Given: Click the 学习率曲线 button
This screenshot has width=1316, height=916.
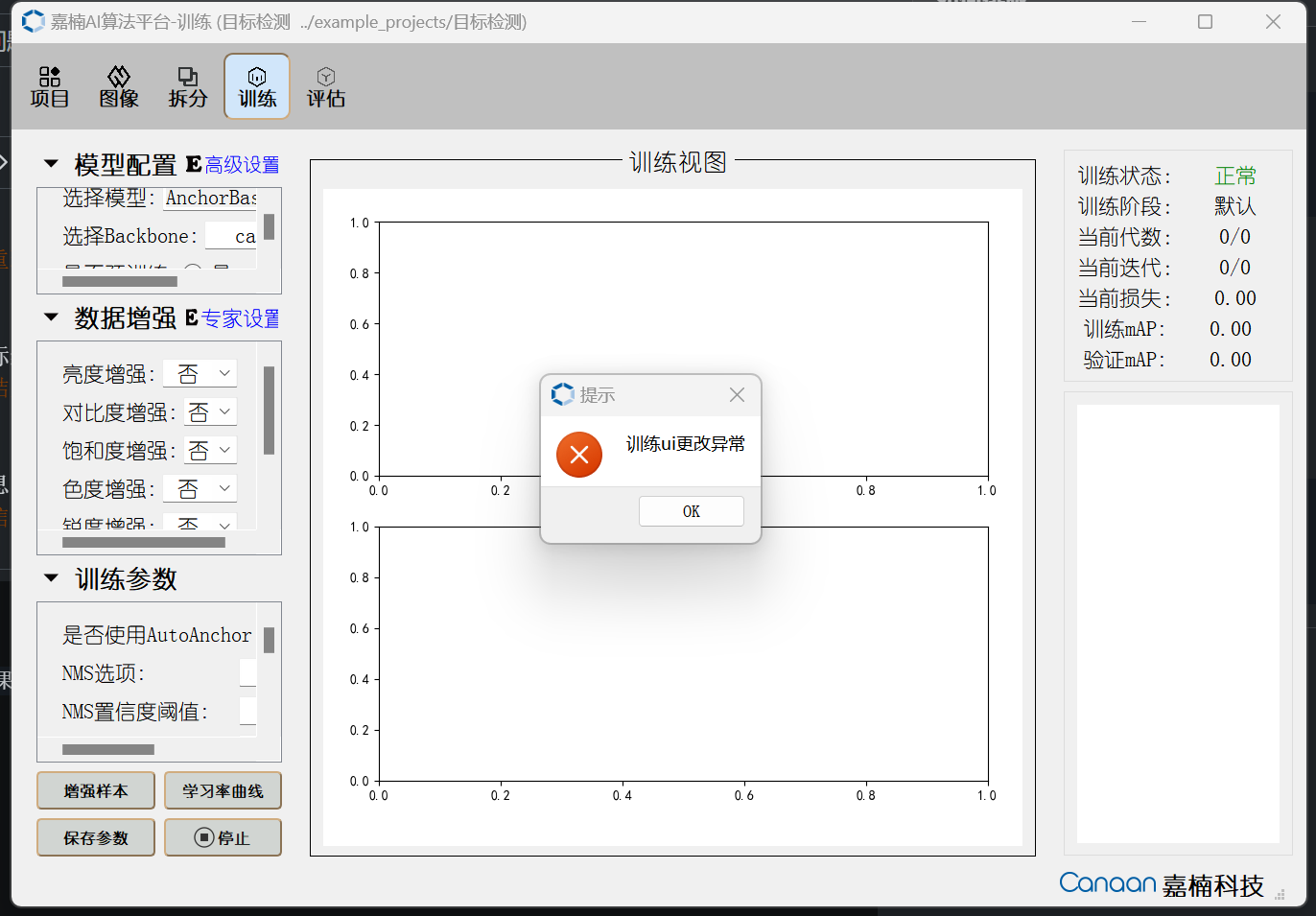Looking at the screenshot, I should 223,790.
